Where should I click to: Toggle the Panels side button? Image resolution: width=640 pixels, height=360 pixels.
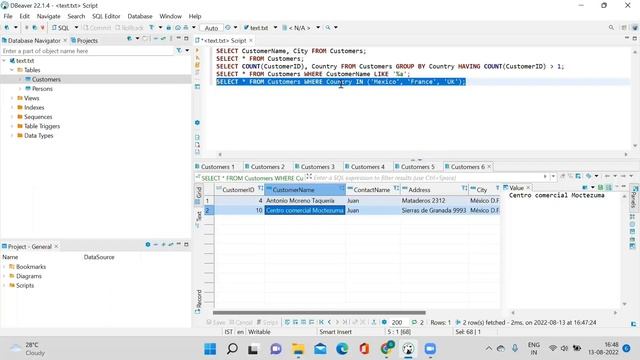[x=634, y=197]
